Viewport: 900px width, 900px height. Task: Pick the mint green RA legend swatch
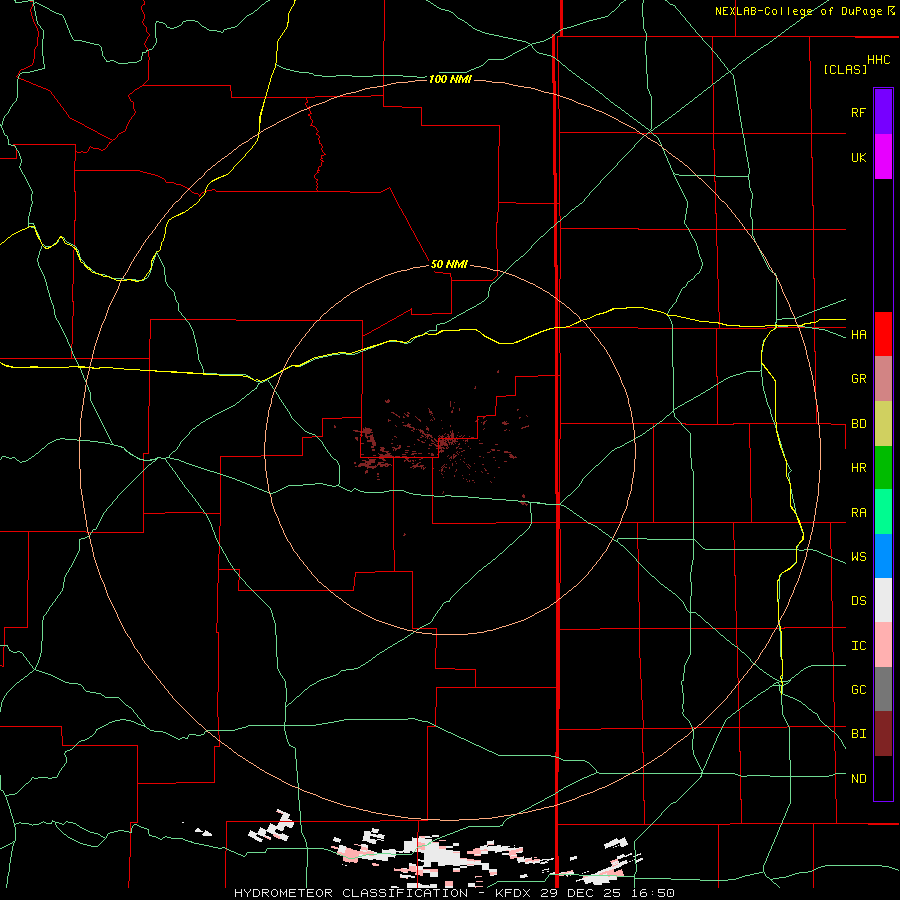tap(883, 512)
